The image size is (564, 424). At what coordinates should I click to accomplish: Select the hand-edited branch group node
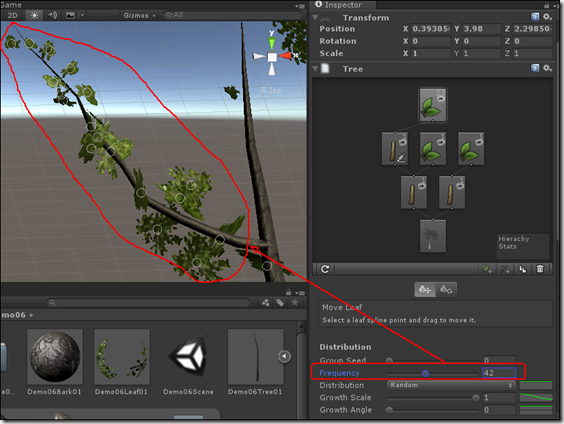coord(395,149)
